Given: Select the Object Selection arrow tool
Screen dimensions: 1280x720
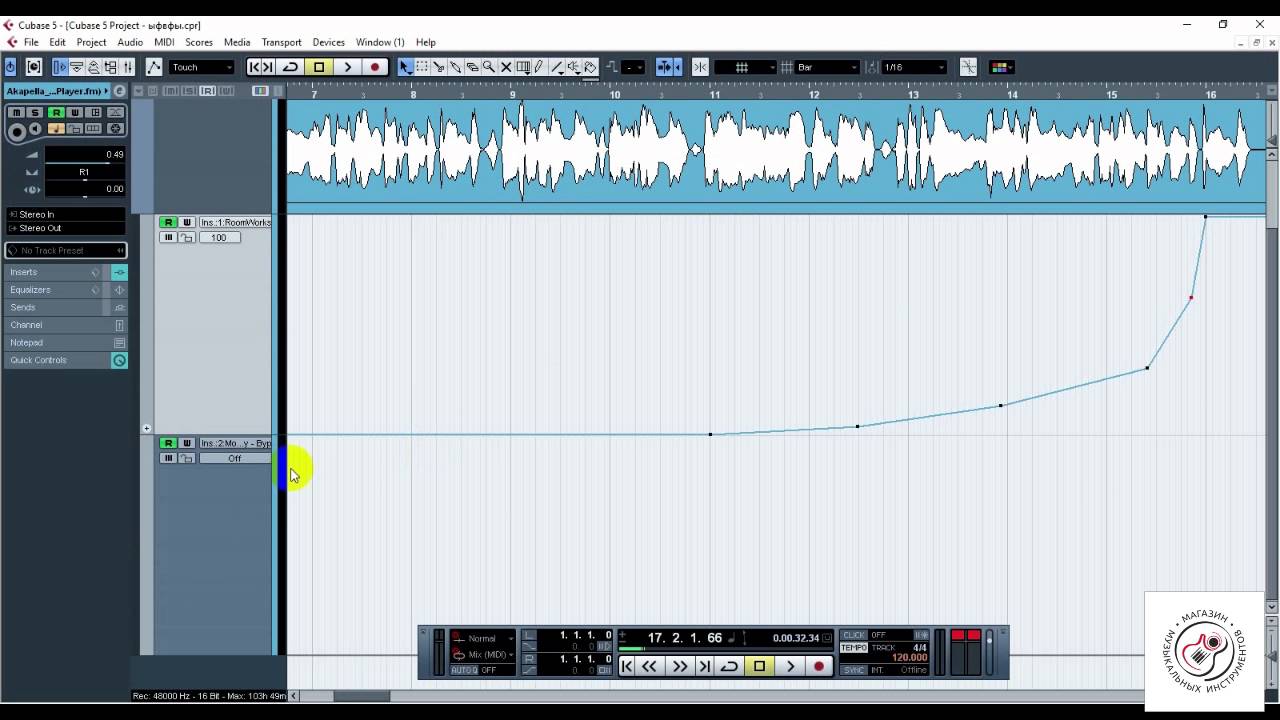Looking at the screenshot, I should [405, 67].
